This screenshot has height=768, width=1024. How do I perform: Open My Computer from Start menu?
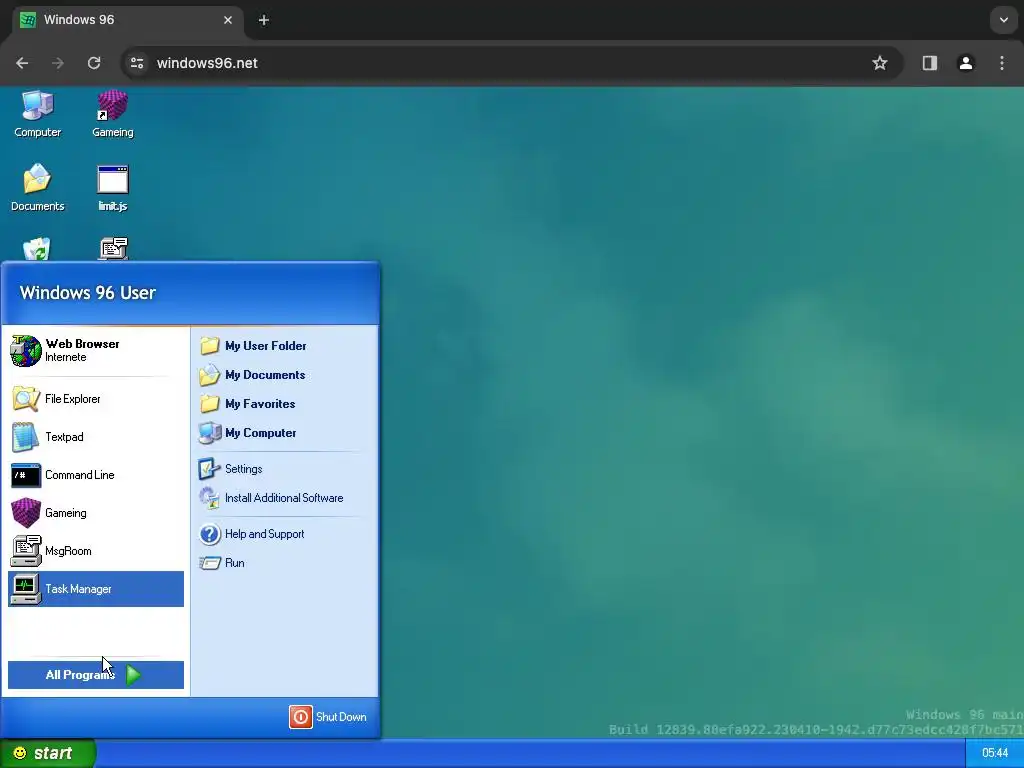point(284,433)
